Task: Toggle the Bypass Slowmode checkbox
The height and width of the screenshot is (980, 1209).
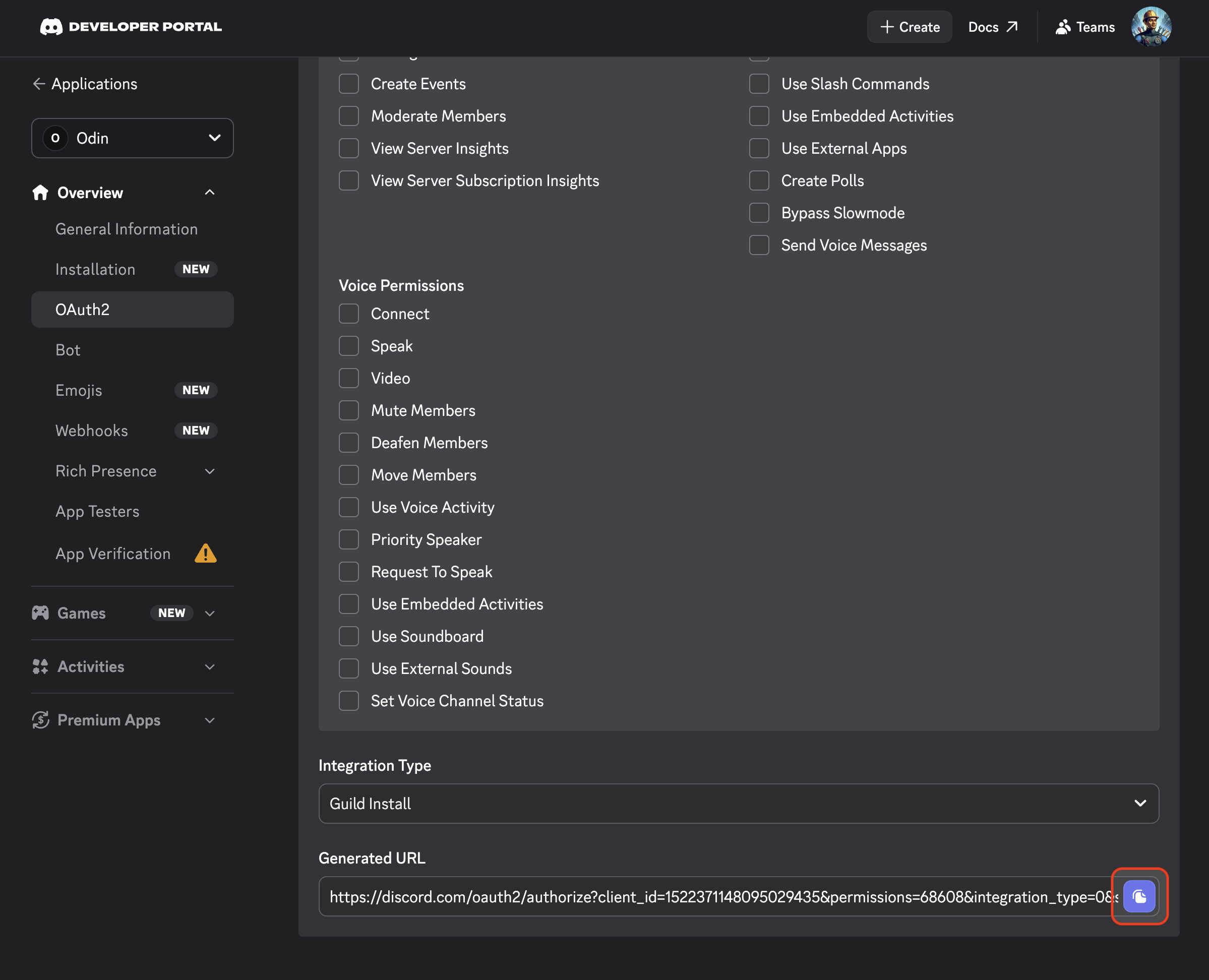Action: (759, 213)
